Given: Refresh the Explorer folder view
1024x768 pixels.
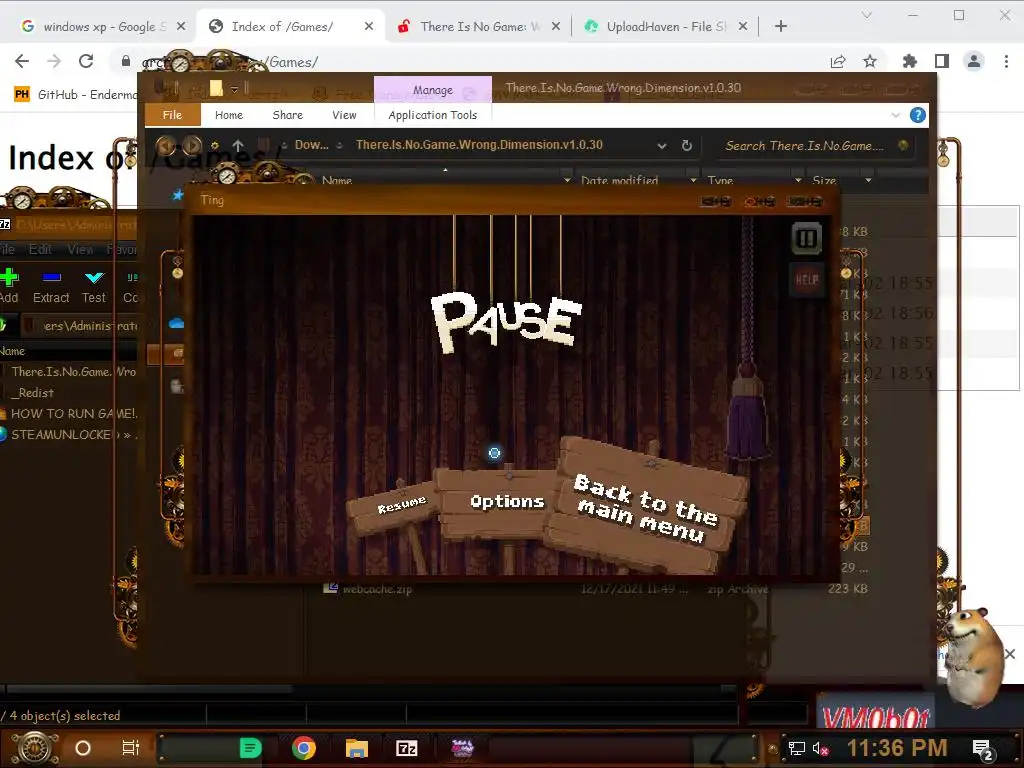Looking at the screenshot, I should coord(686,146).
